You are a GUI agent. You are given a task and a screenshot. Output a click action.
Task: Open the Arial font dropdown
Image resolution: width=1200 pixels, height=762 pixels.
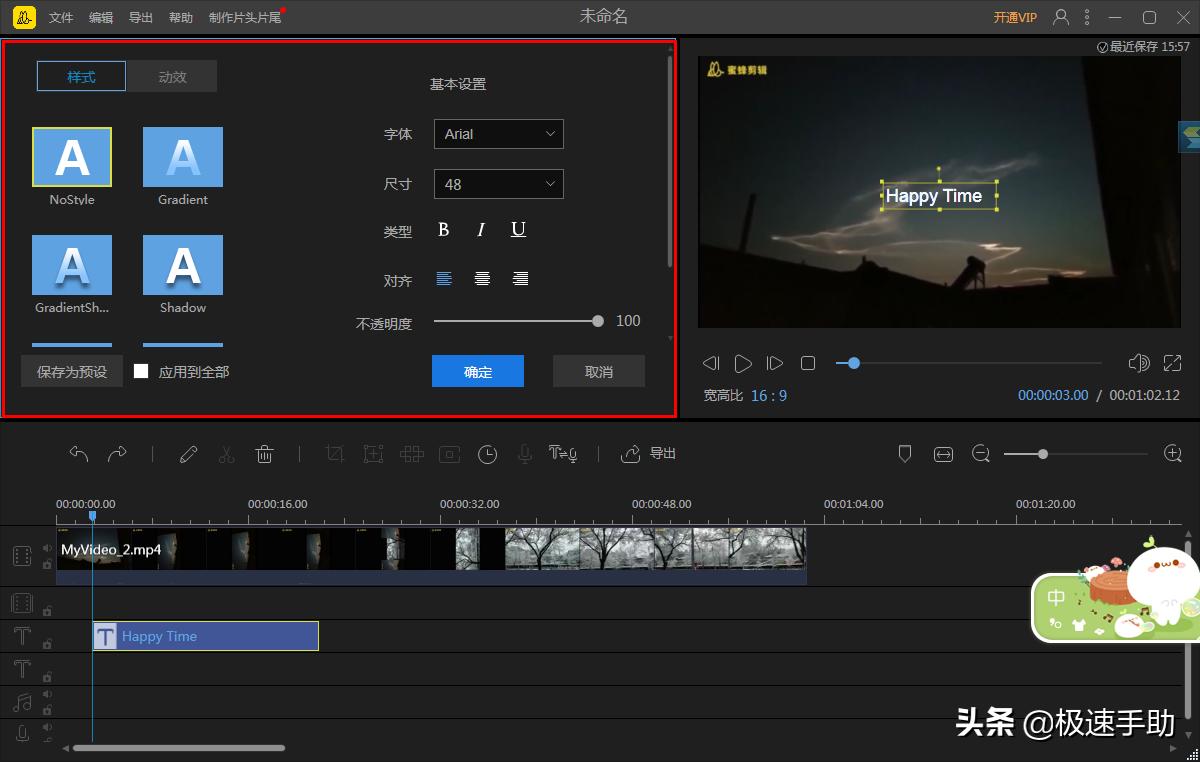498,134
